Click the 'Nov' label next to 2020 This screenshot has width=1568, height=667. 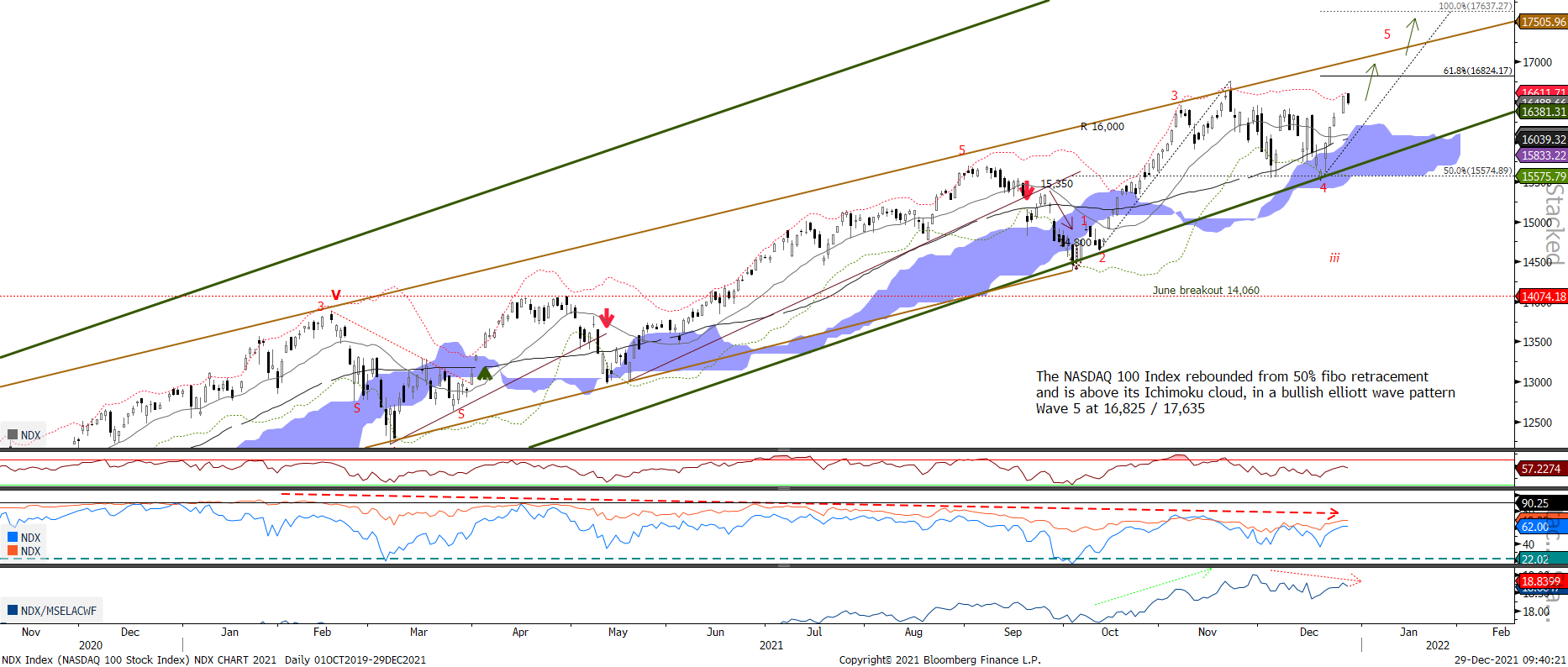(31, 632)
